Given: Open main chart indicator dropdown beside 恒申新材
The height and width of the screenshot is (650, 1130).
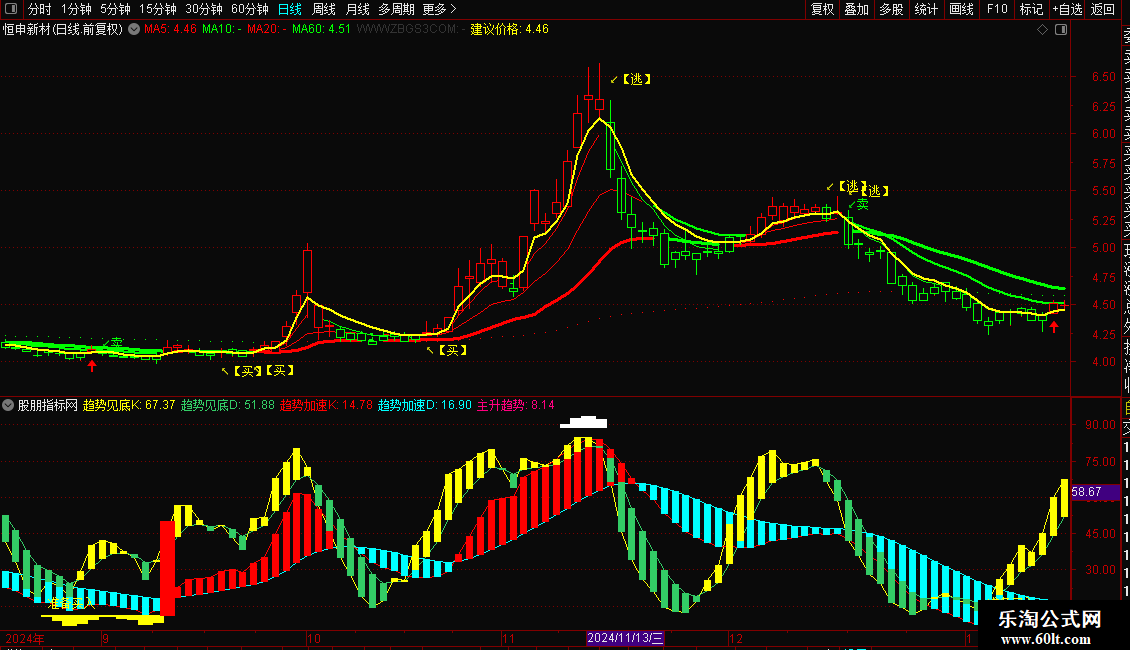Looking at the screenshot, I should [134, 30].
